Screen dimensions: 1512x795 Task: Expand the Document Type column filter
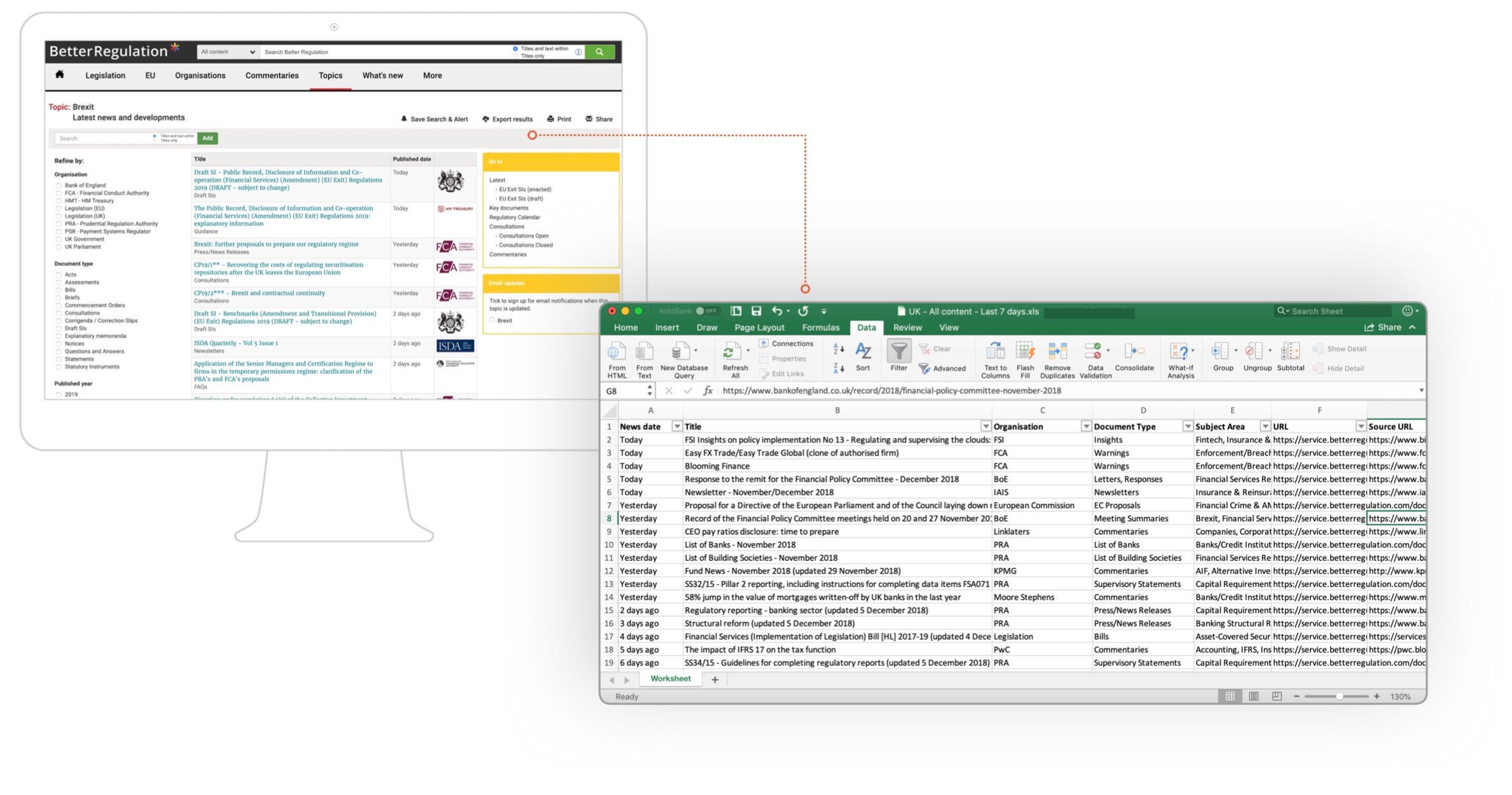1187,427
